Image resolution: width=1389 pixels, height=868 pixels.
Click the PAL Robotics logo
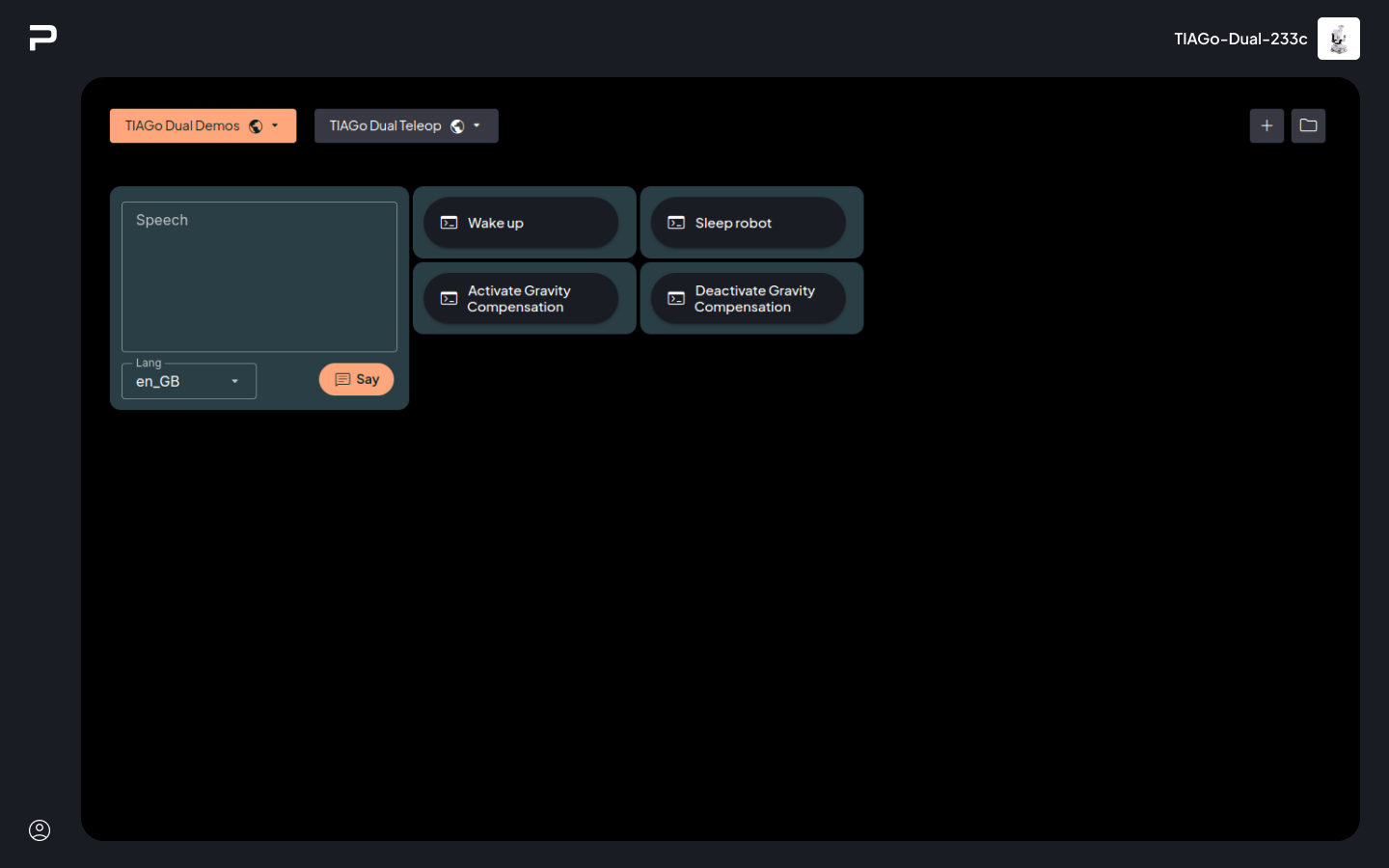42,38
